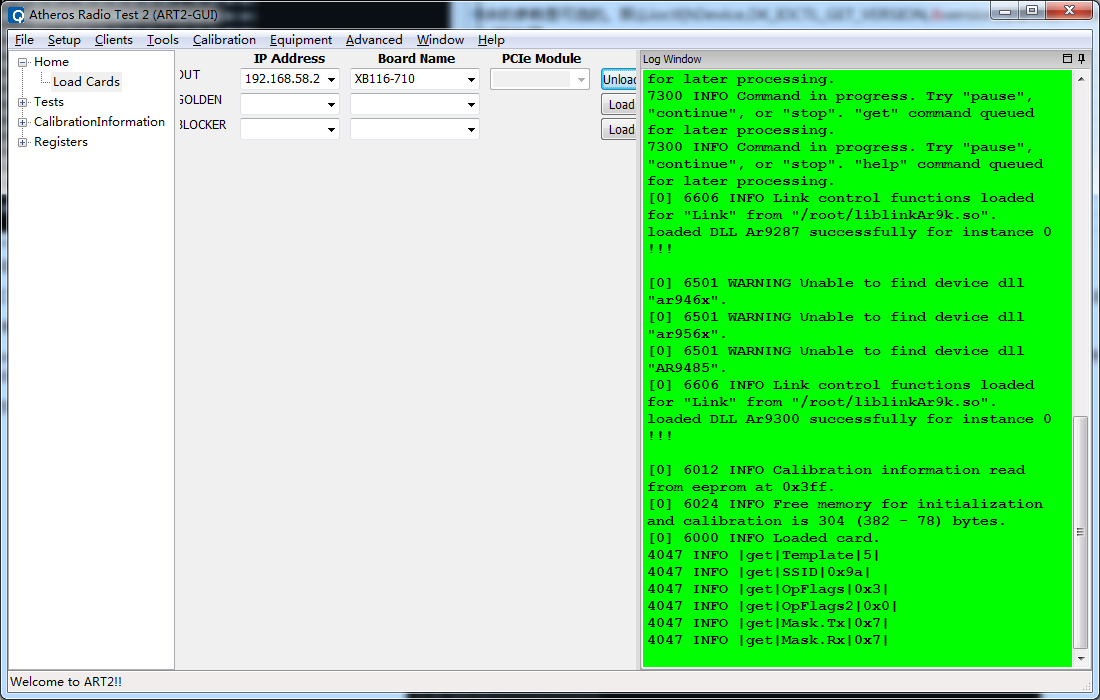Click the Log Window title text
Image resolution: width=1100 pixels, height=700 pixels.
672,60
